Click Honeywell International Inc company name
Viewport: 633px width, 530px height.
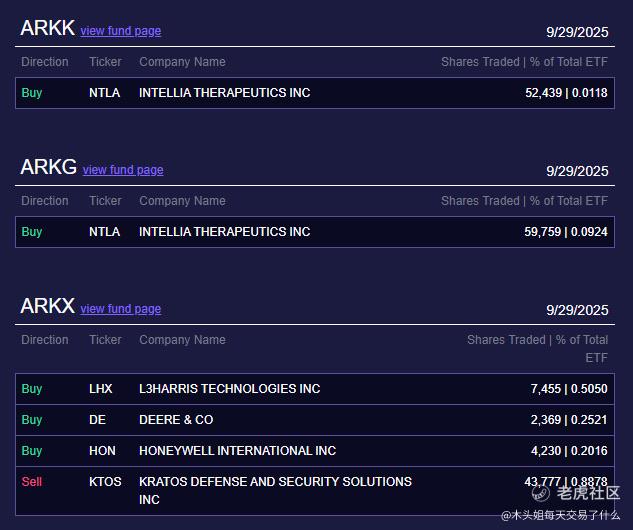237,451
